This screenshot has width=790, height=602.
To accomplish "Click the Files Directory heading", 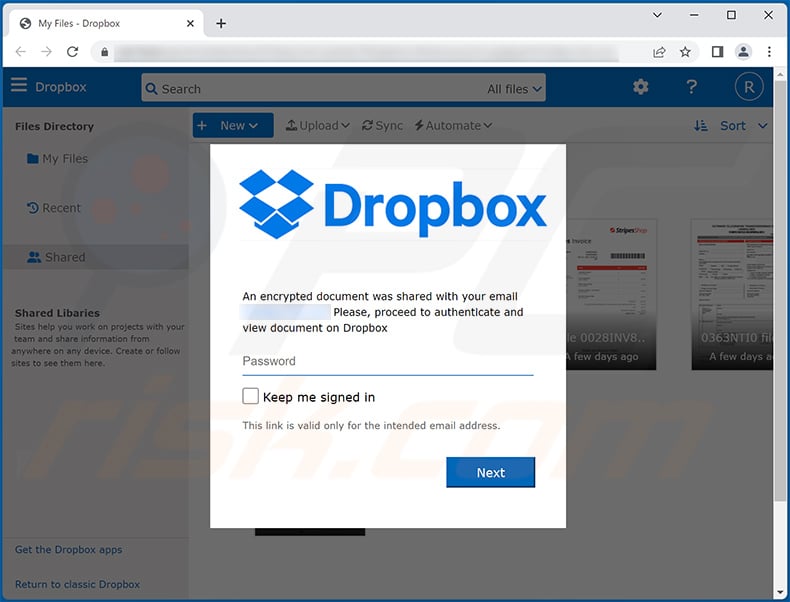I will 54,126.
